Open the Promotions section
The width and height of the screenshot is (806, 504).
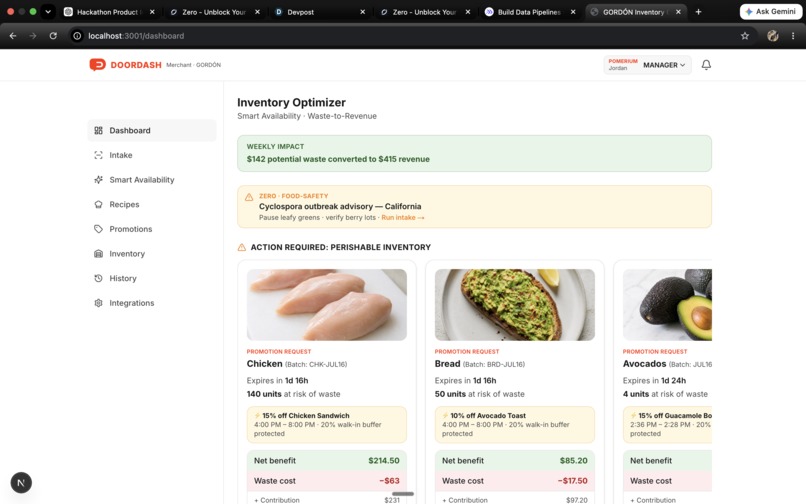(152, 229)
